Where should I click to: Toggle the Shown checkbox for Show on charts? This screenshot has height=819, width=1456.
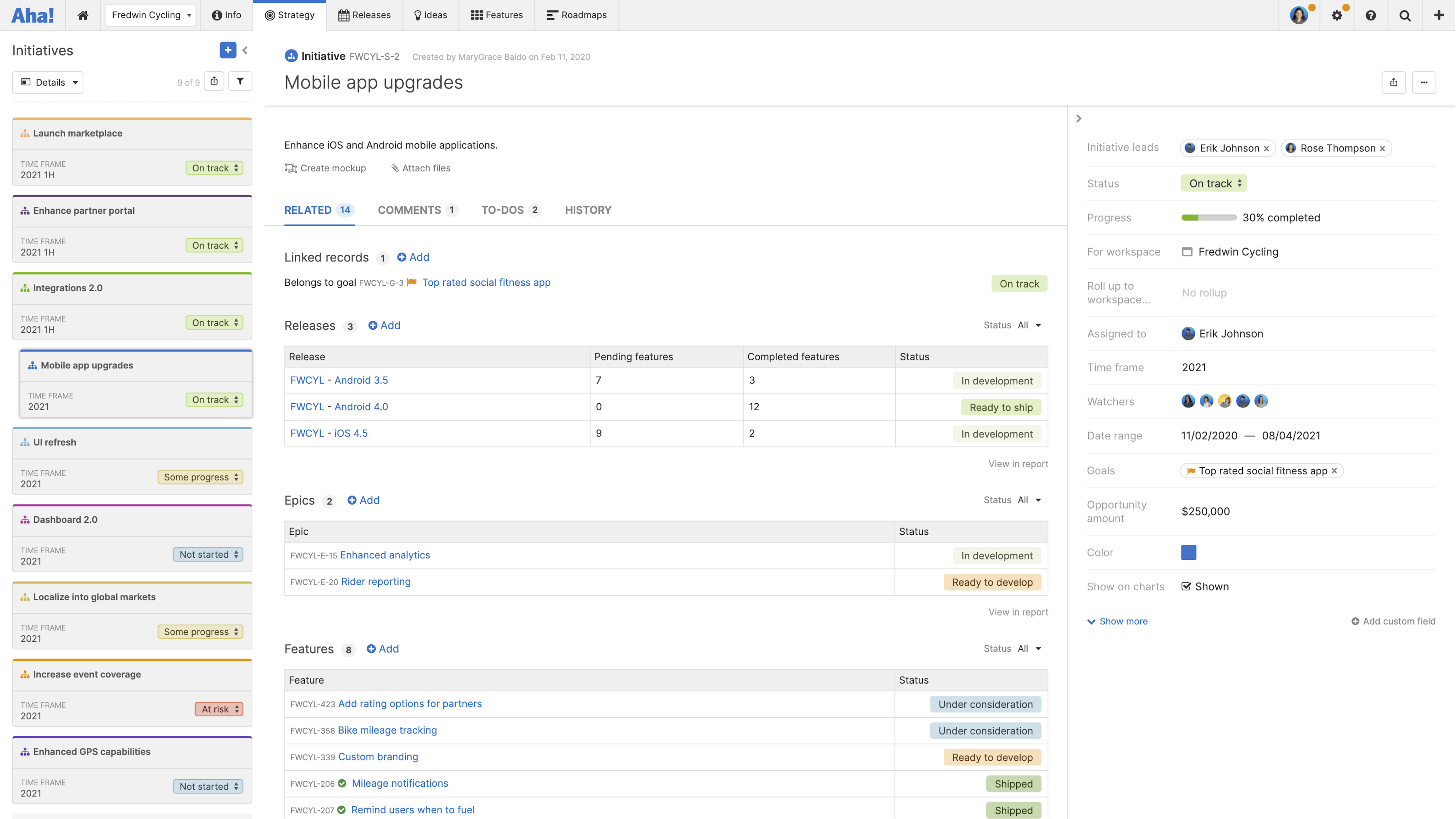point(1186,586)
